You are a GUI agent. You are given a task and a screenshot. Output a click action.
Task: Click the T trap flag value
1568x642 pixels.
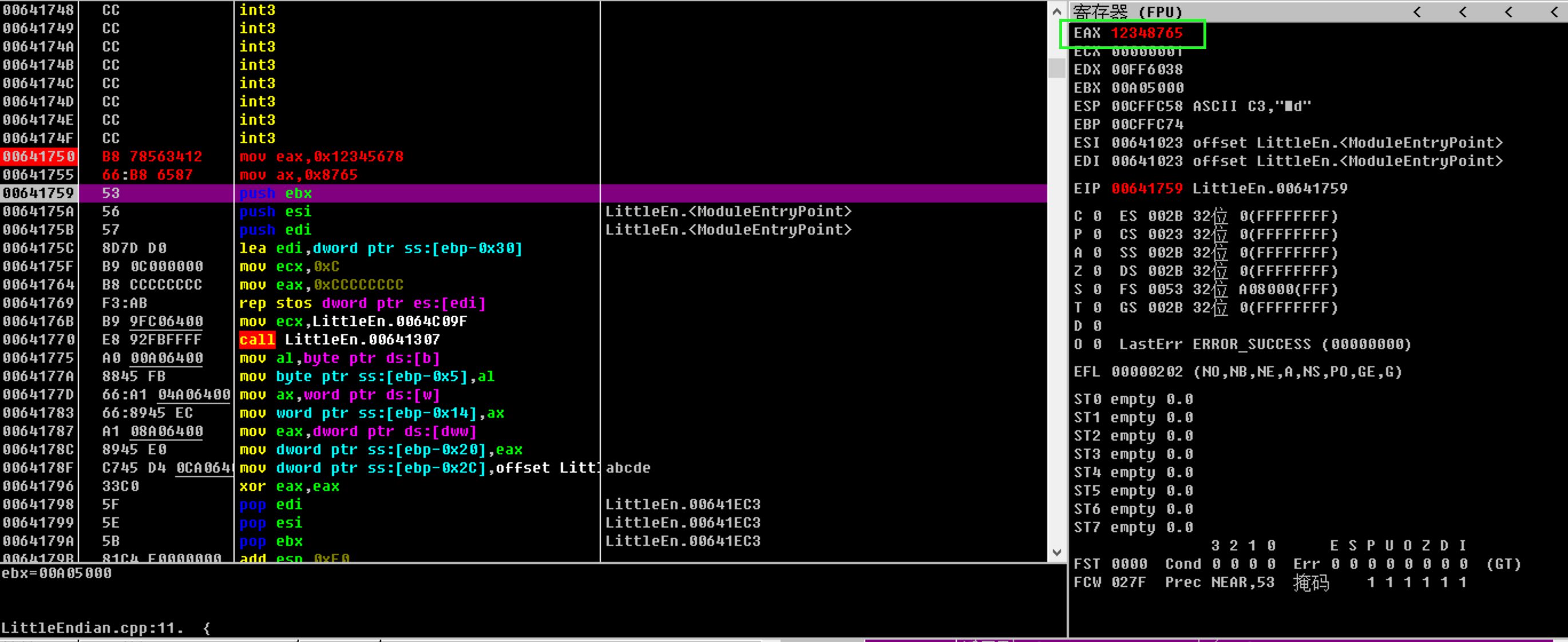pos(1097,307)
